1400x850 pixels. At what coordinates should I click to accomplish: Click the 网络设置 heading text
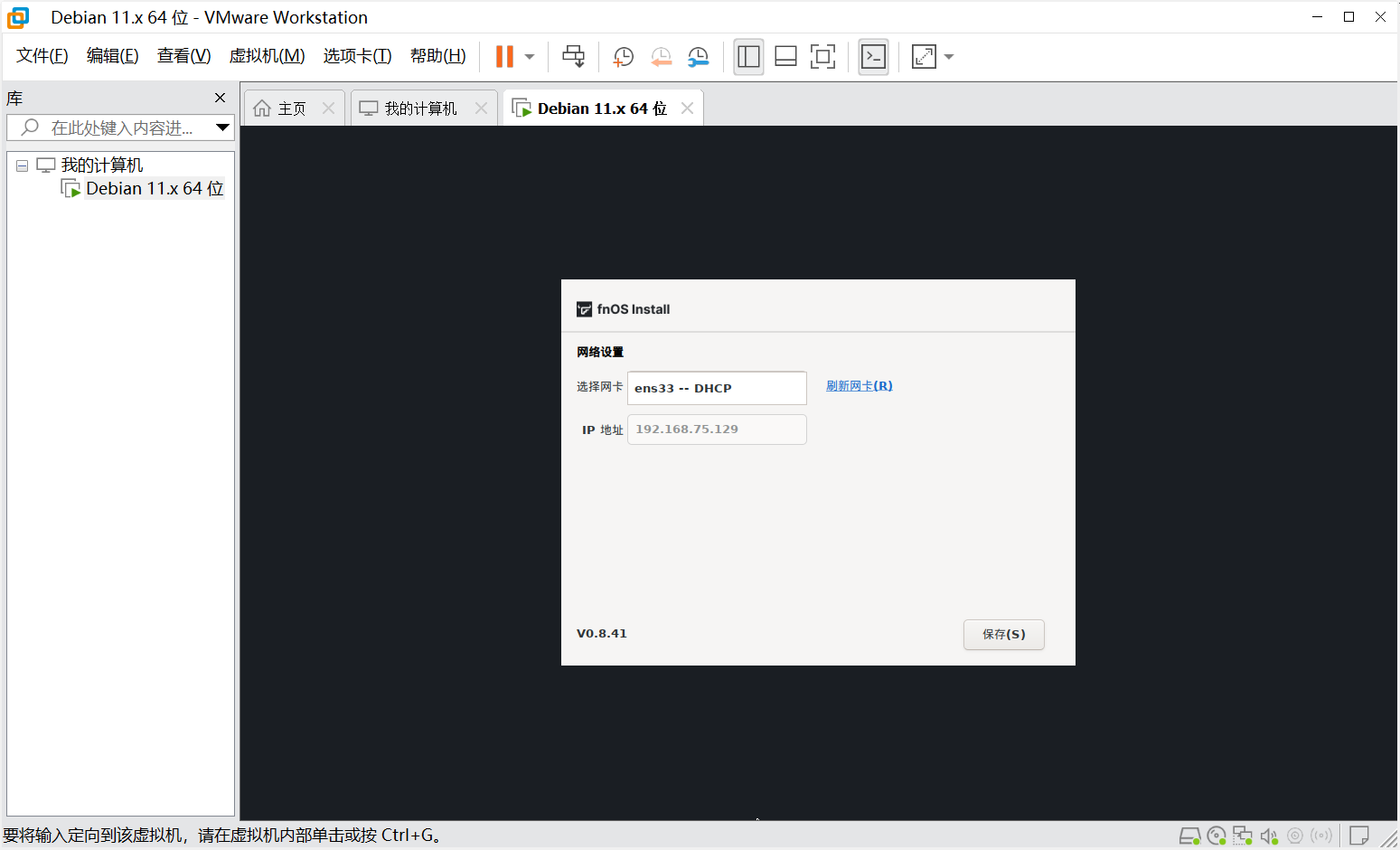pos(600,352)
